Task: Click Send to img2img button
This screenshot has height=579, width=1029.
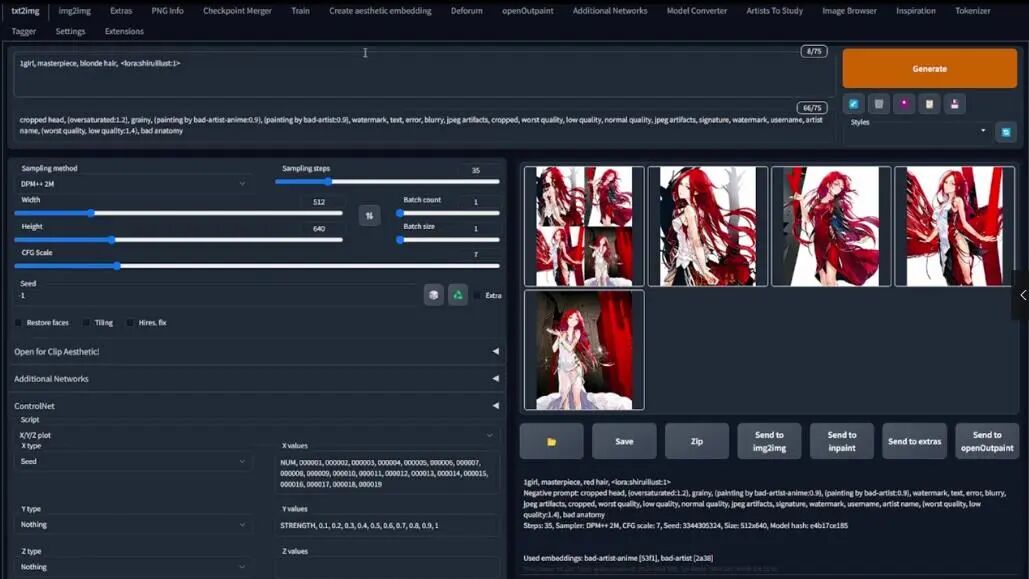Action: tap(769, 441)
